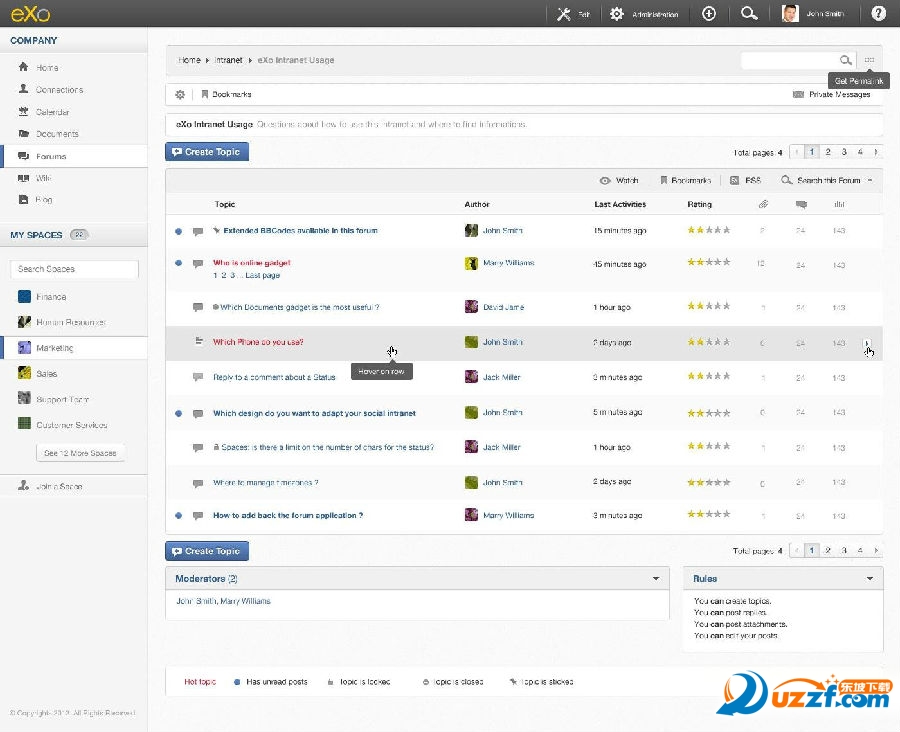
Task: Open Wiki in the sidebar
Action: click(x=43, y=178)
